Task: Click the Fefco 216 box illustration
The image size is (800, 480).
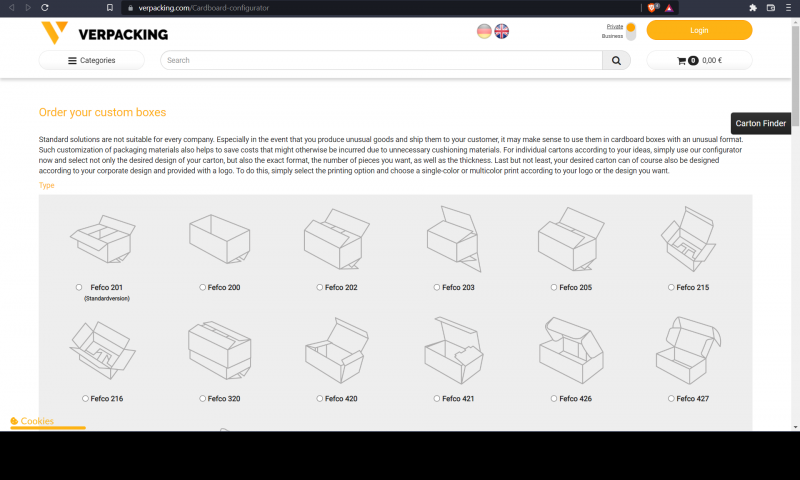Action: (x=103, y=350)
